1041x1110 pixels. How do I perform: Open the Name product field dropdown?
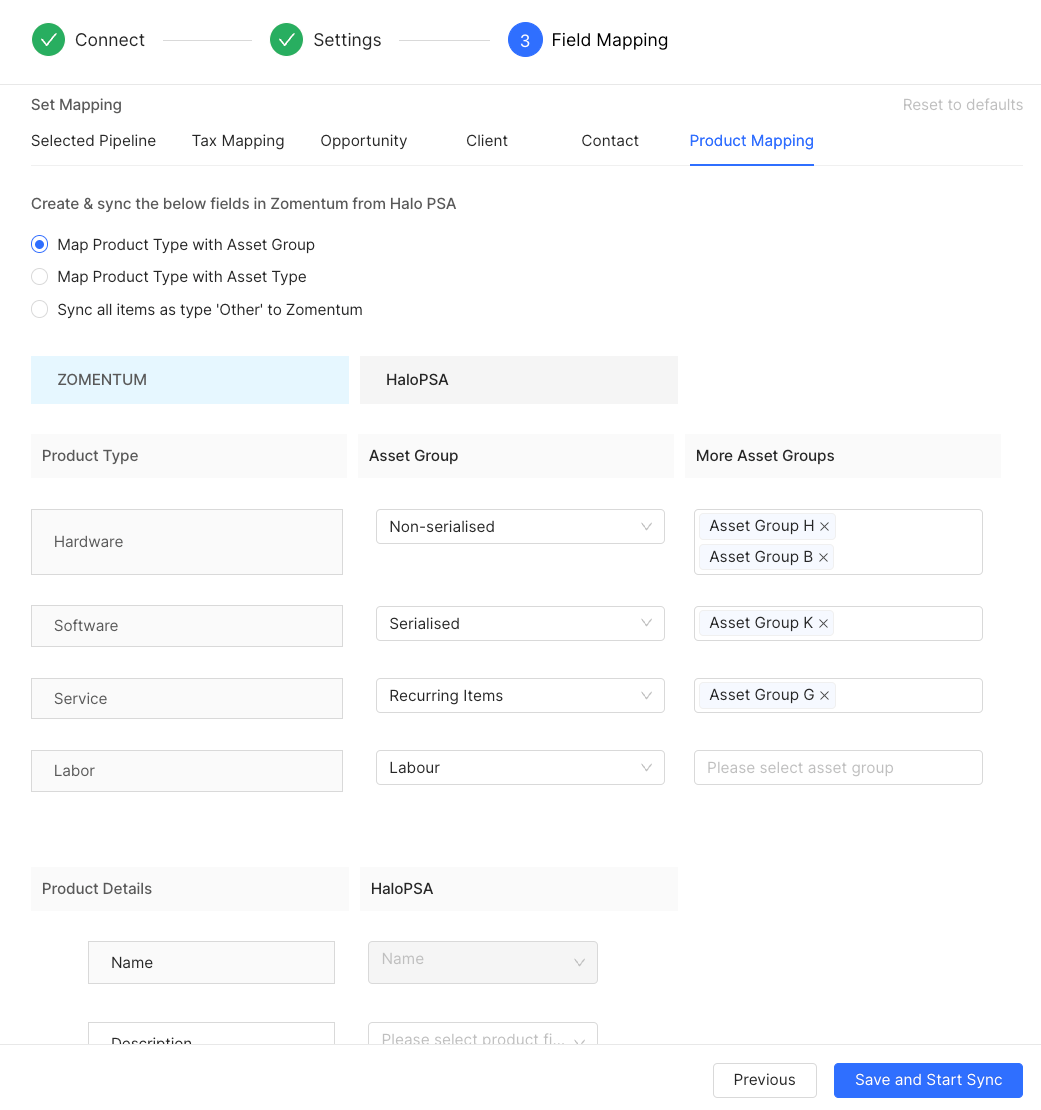(483, 962)
